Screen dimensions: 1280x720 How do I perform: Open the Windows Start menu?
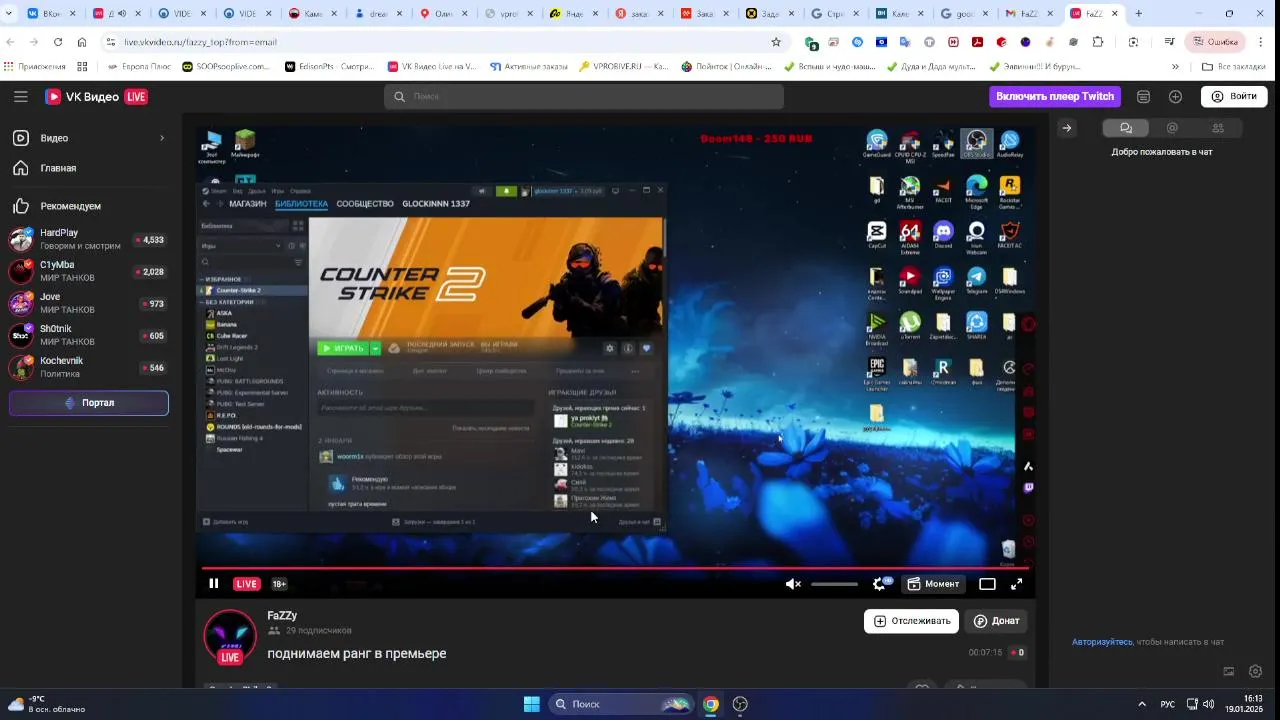click(531, 704)
